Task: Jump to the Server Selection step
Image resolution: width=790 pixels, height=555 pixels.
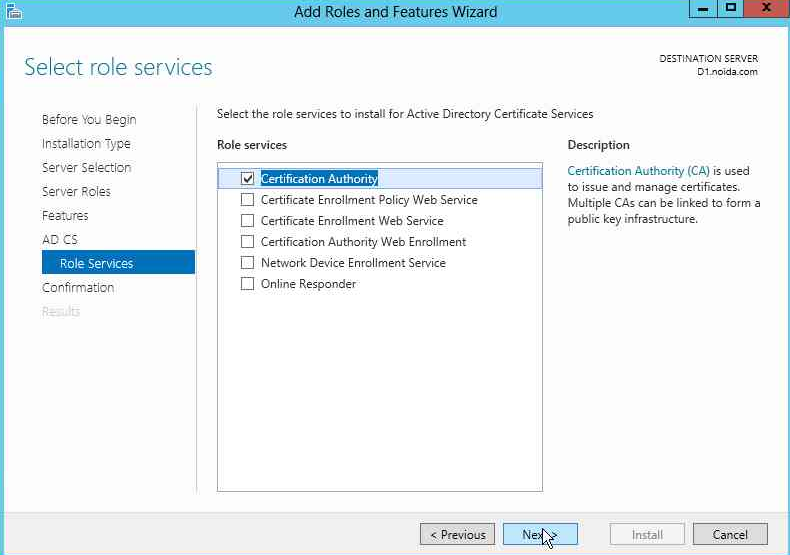Action: [x=87, y=168]
